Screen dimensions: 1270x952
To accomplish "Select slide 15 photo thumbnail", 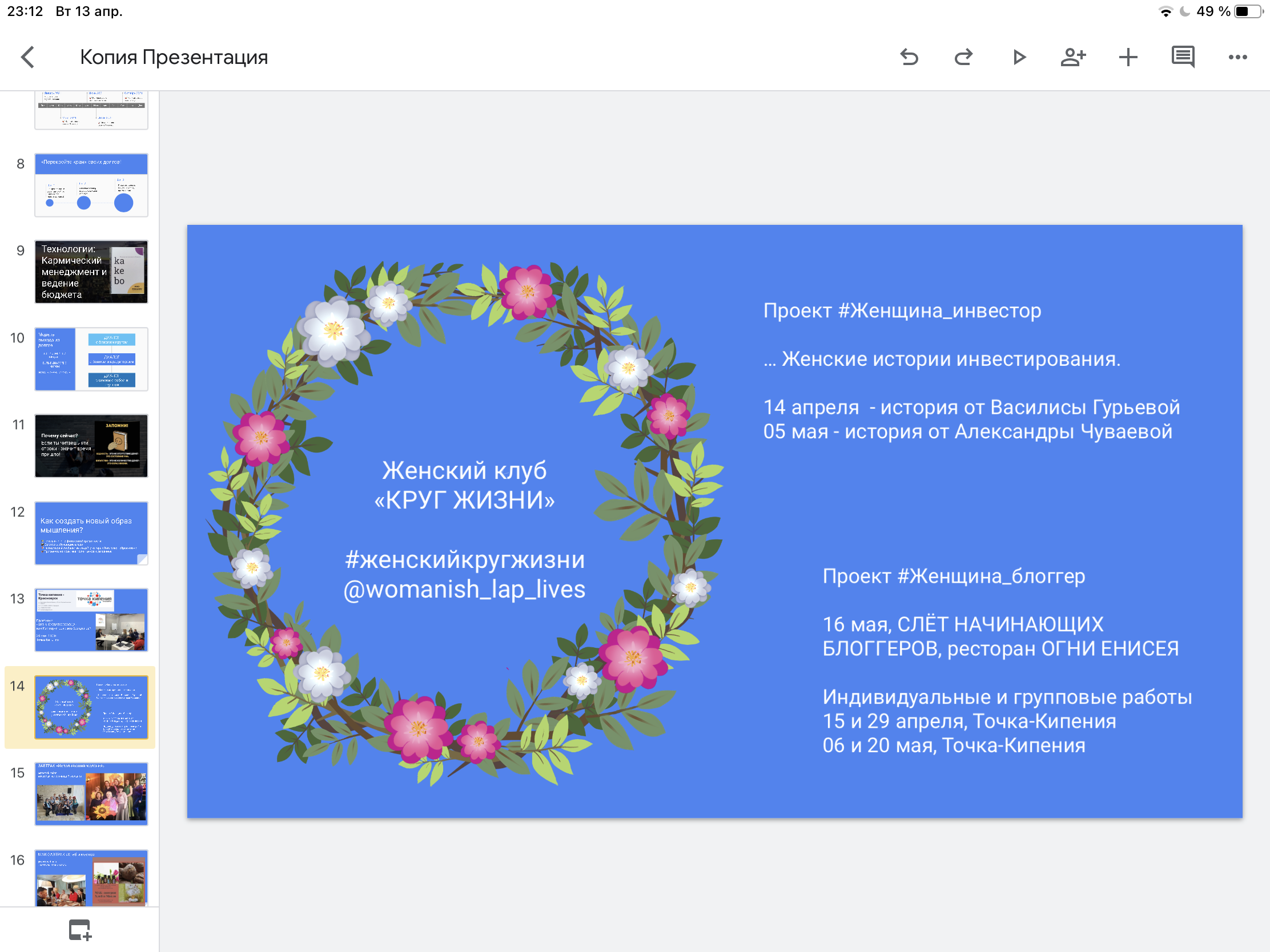I will tap(91, 794).
